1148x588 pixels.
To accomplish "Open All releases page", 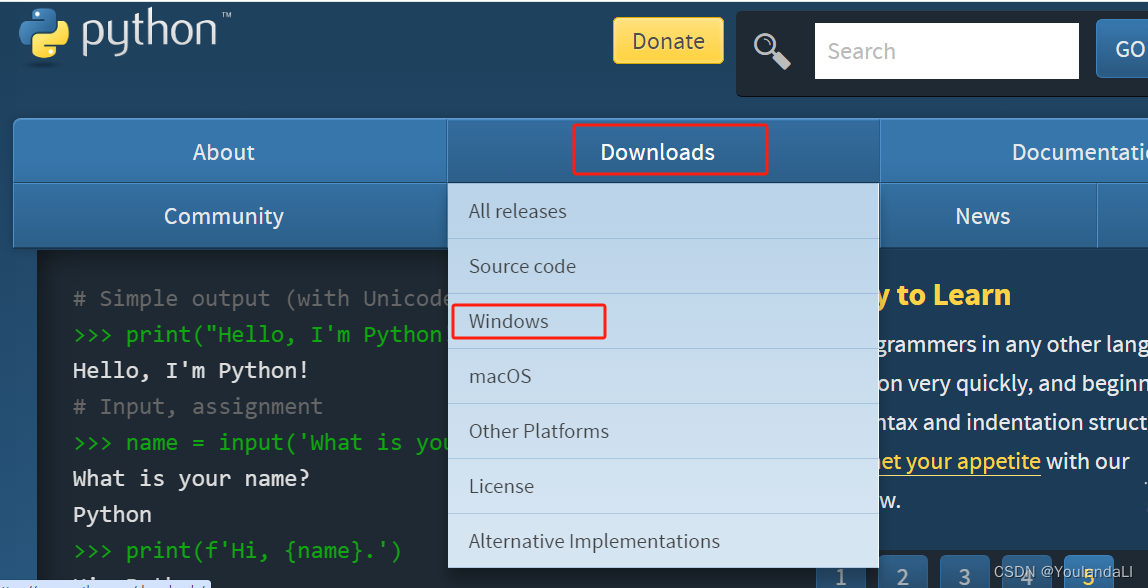I will pyautogui.click(x=517, y=211).
